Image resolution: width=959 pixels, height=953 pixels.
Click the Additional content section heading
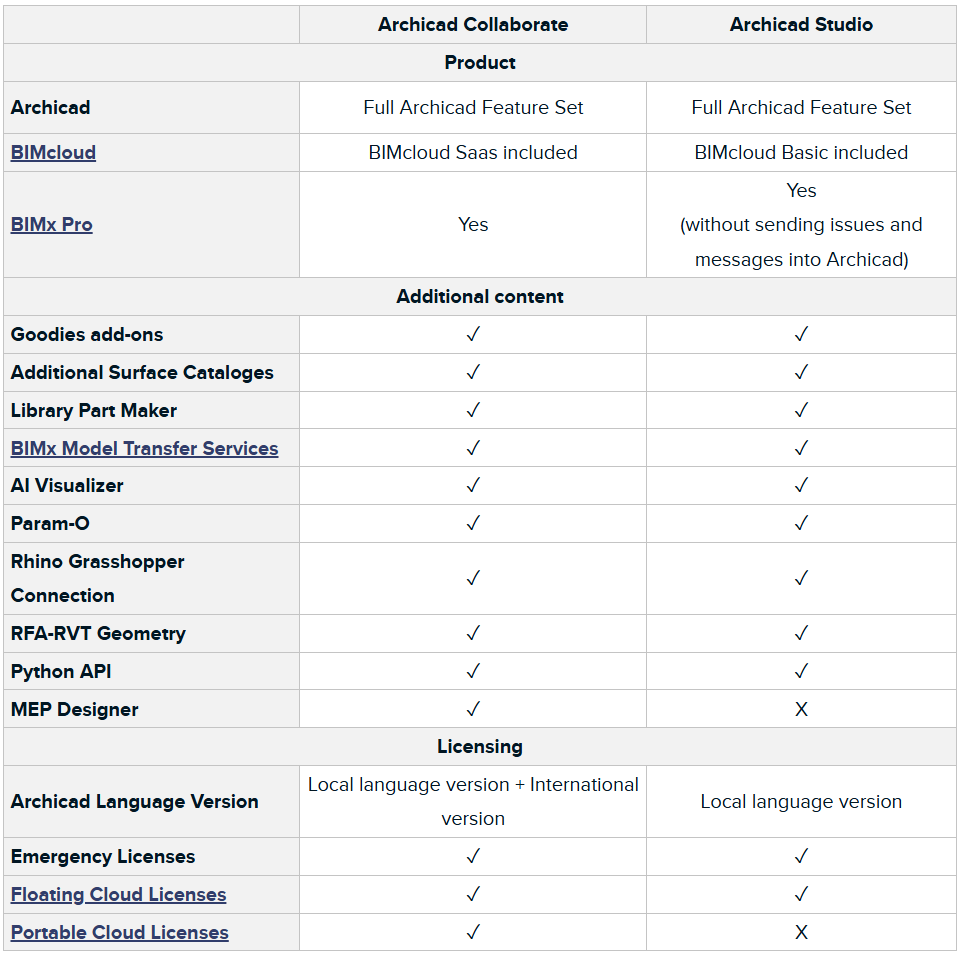tap(480, 297)
